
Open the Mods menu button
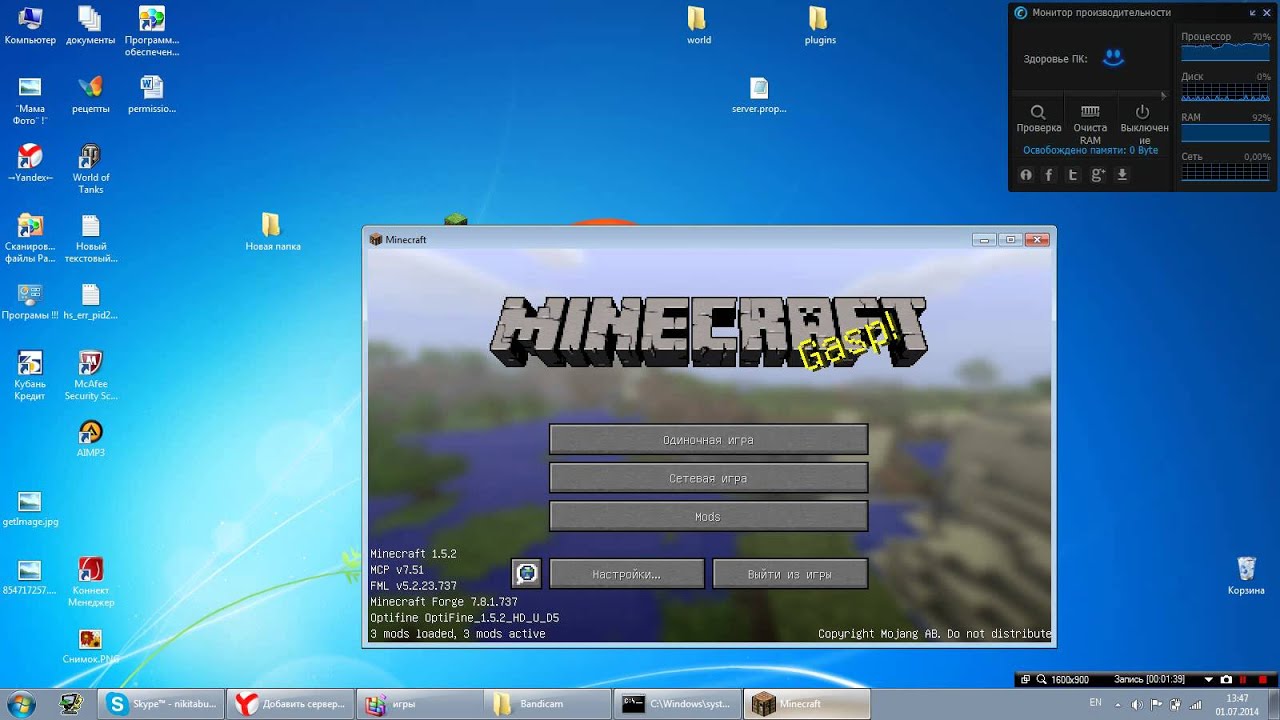708,517
